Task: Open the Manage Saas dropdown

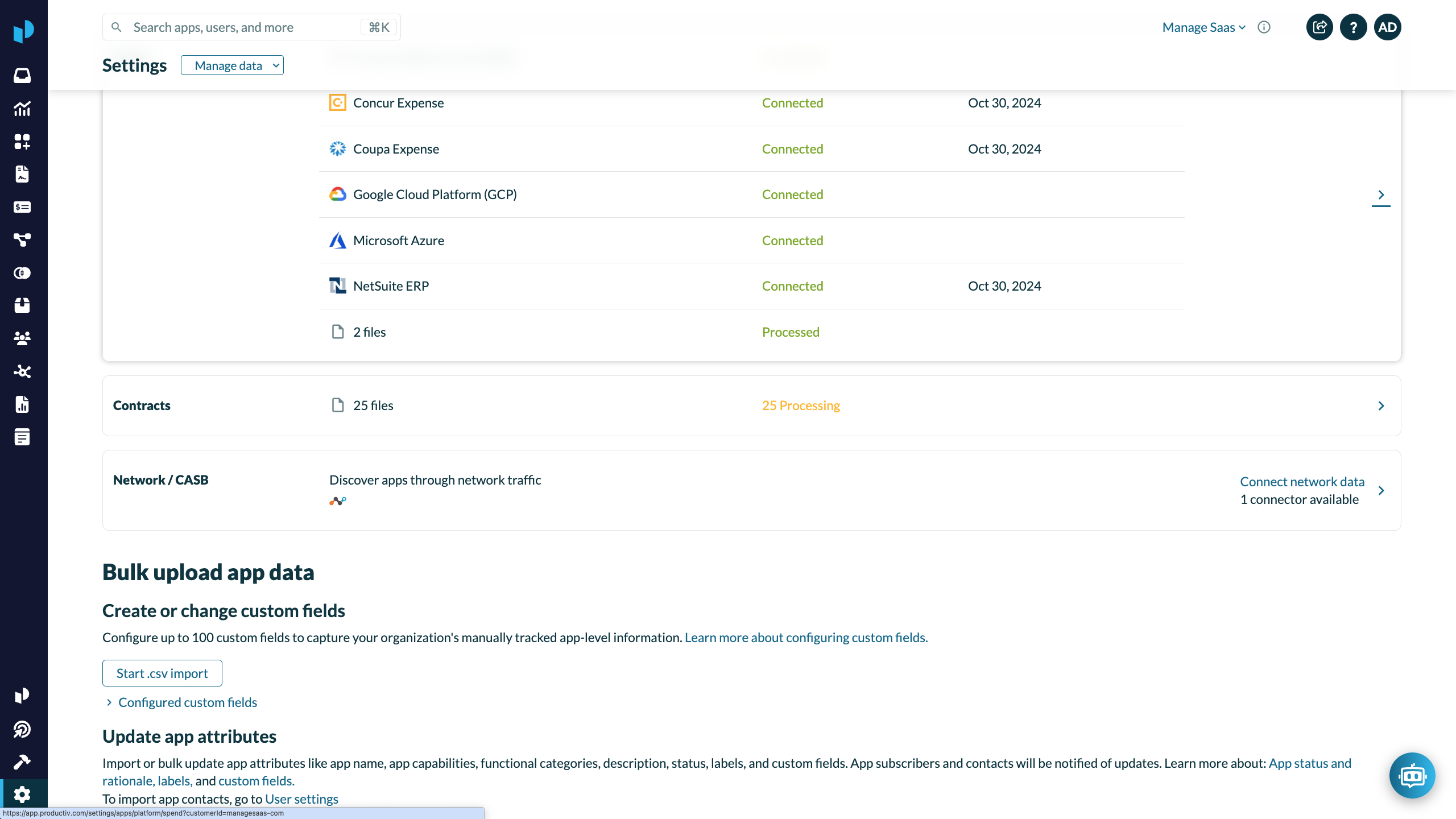Action: [1203, 27]
